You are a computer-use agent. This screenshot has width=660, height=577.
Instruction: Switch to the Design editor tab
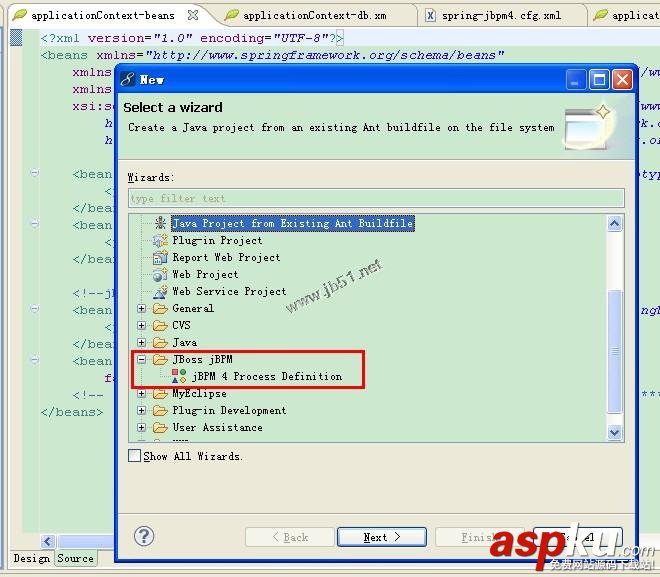coord(31,558)
